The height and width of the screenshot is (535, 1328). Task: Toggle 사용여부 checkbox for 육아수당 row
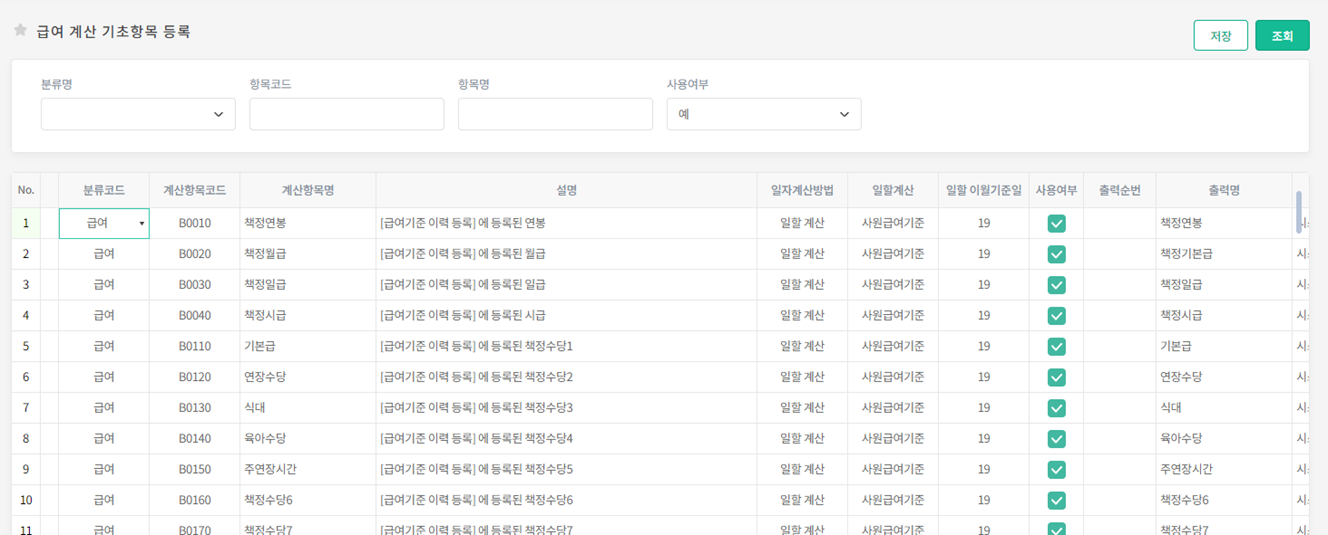coord(1056,439)
